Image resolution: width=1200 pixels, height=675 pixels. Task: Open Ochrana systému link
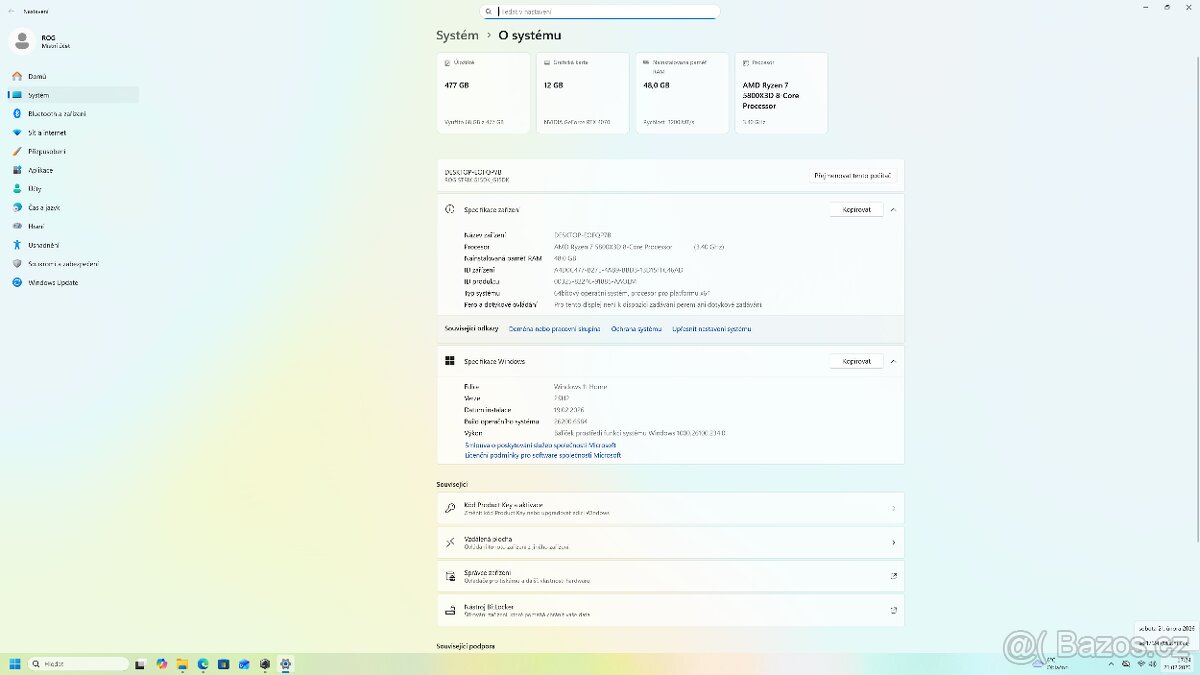[x=636, y=329]
